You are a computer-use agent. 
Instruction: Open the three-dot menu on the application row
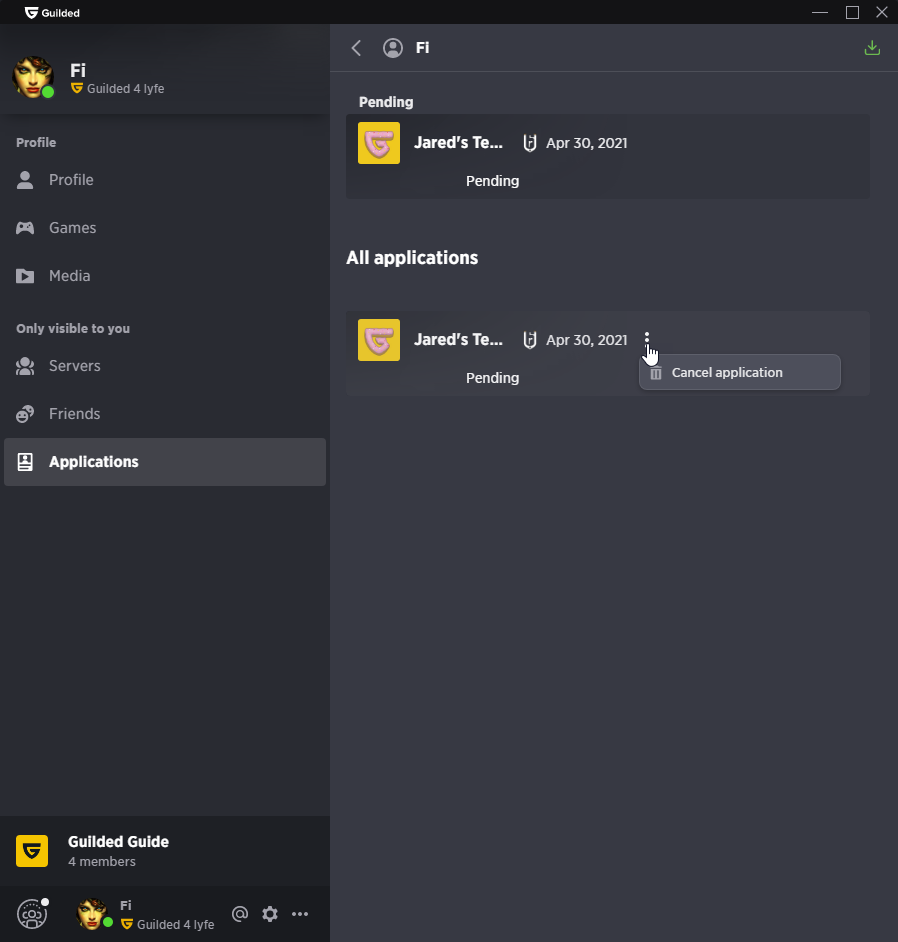(647, 339)
